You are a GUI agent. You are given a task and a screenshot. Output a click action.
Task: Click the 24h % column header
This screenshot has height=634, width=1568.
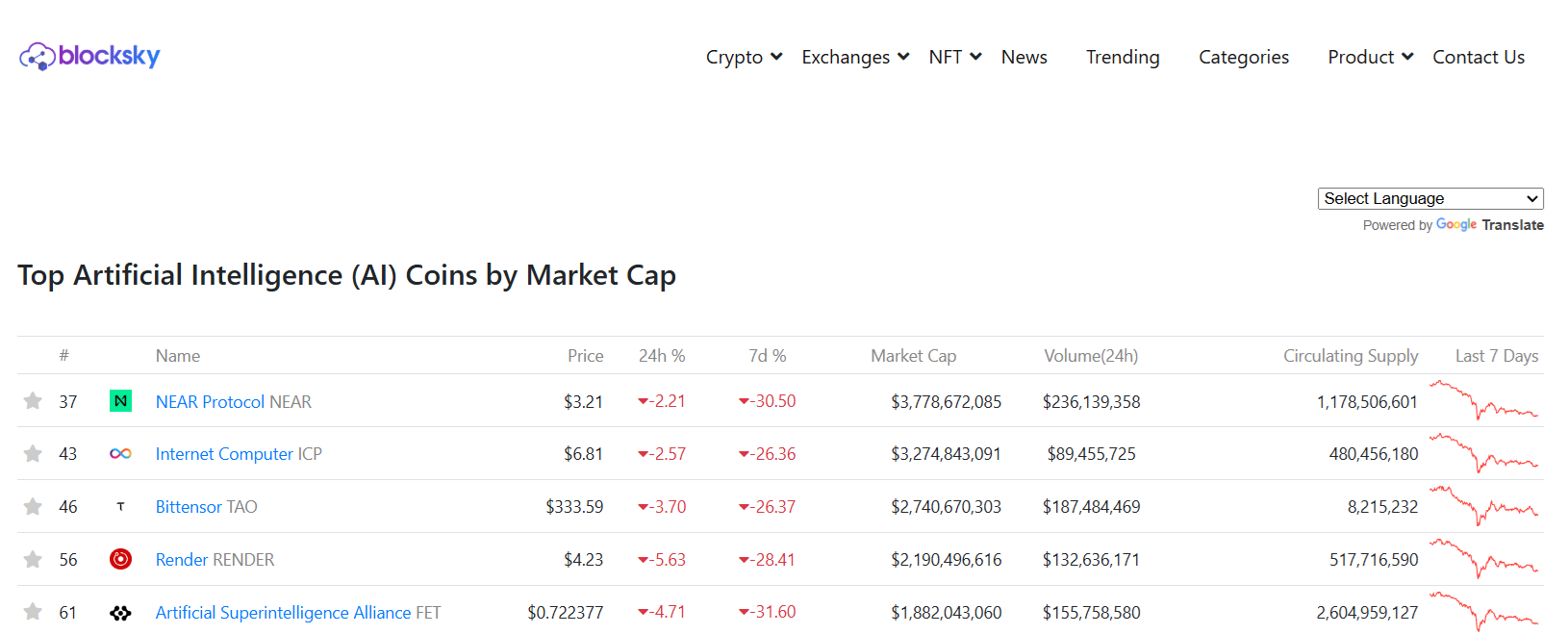pyautogui.click(x=662, y=356)
